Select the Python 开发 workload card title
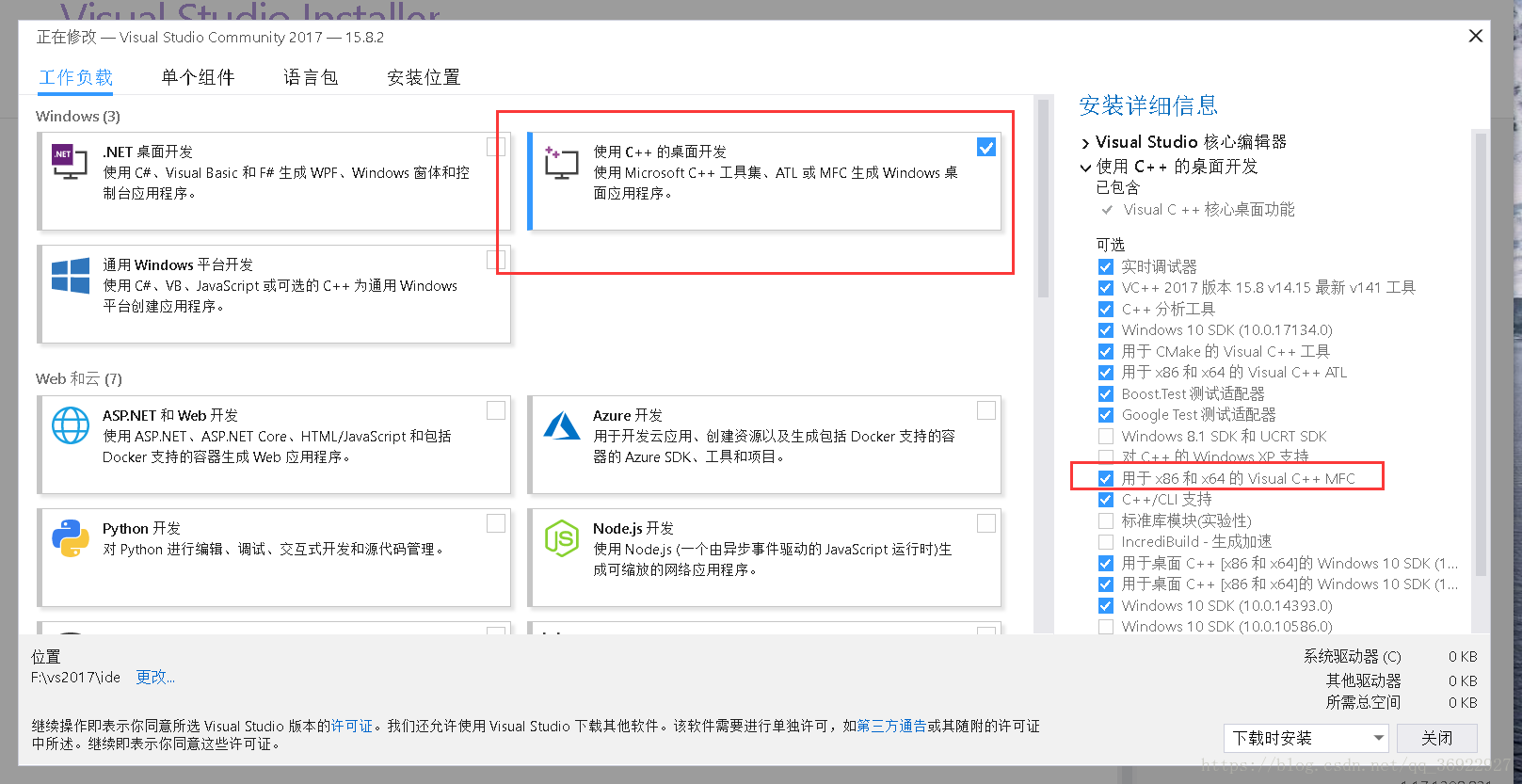 141,528
